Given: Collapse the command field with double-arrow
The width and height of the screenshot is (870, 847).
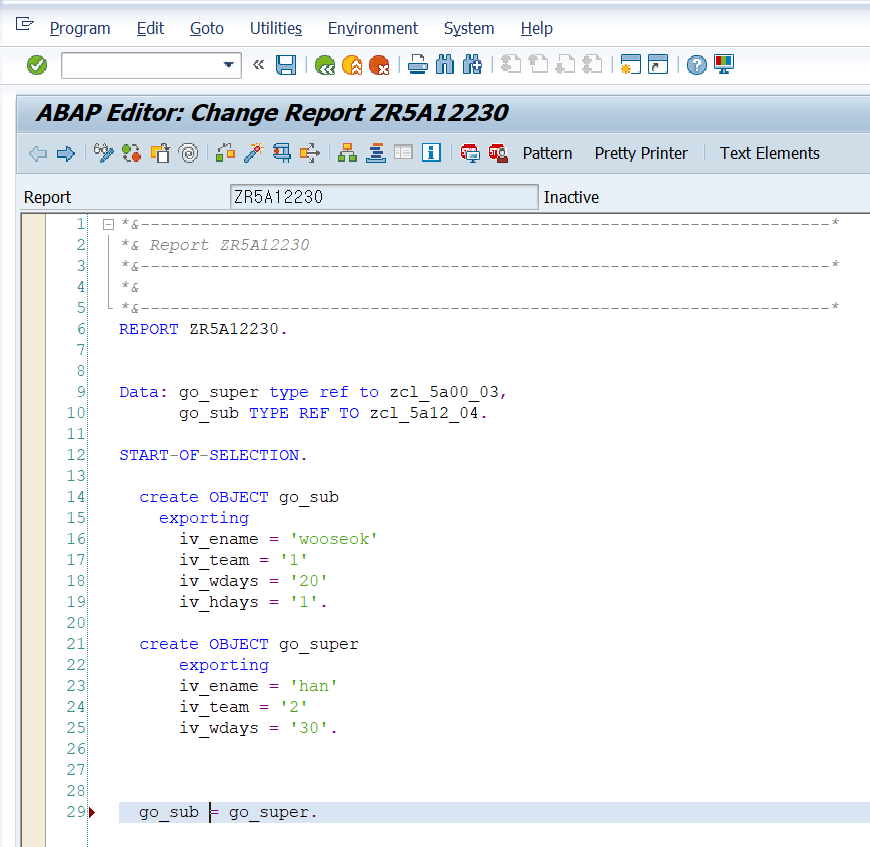Looking at the screenshot, I should (x=258, y=65).
